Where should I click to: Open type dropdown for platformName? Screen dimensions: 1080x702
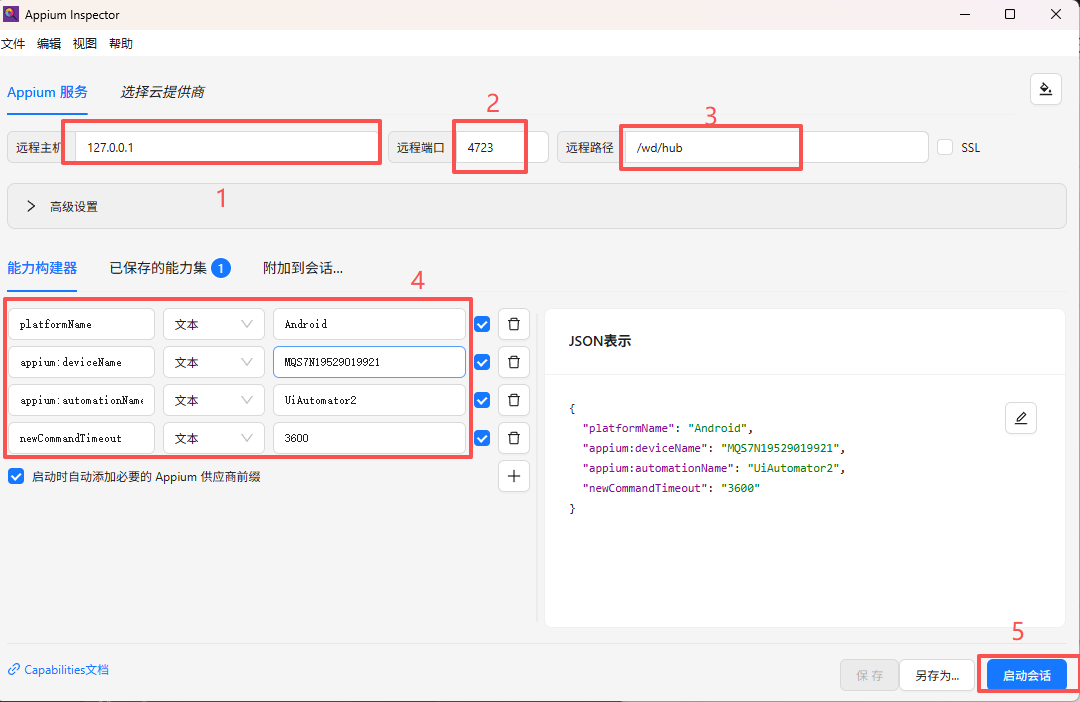tap(214, 324)
